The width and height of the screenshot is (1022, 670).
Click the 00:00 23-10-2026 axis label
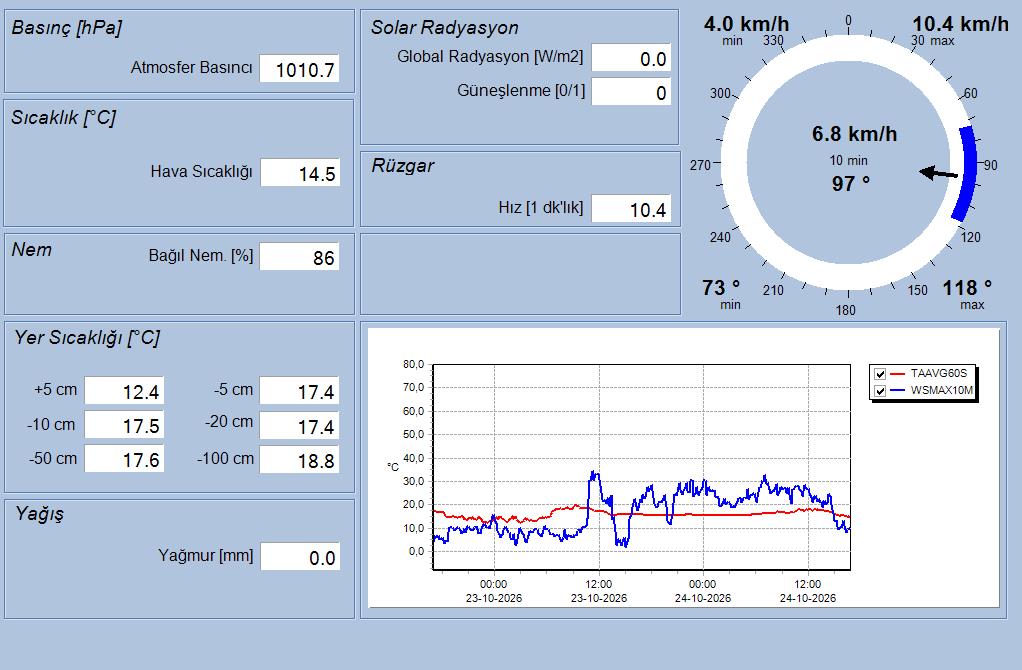pos(493,591)
